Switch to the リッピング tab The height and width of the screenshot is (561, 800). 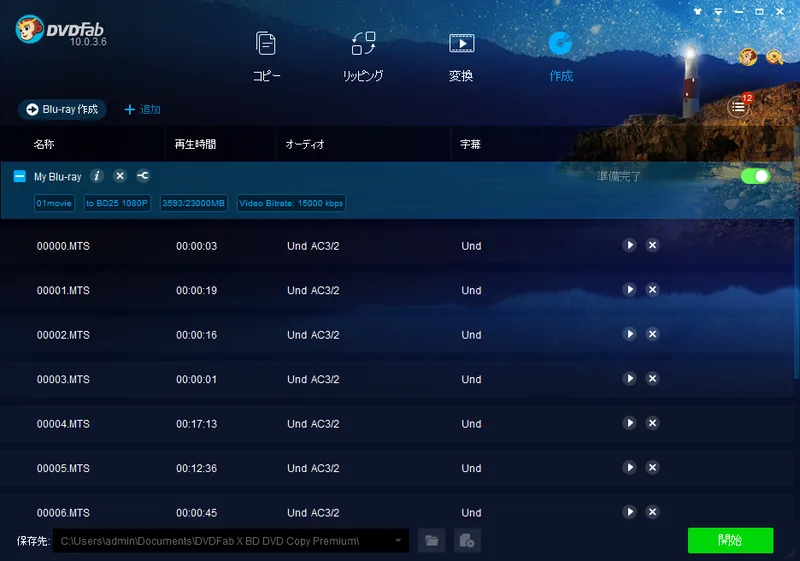click(363, 57)
